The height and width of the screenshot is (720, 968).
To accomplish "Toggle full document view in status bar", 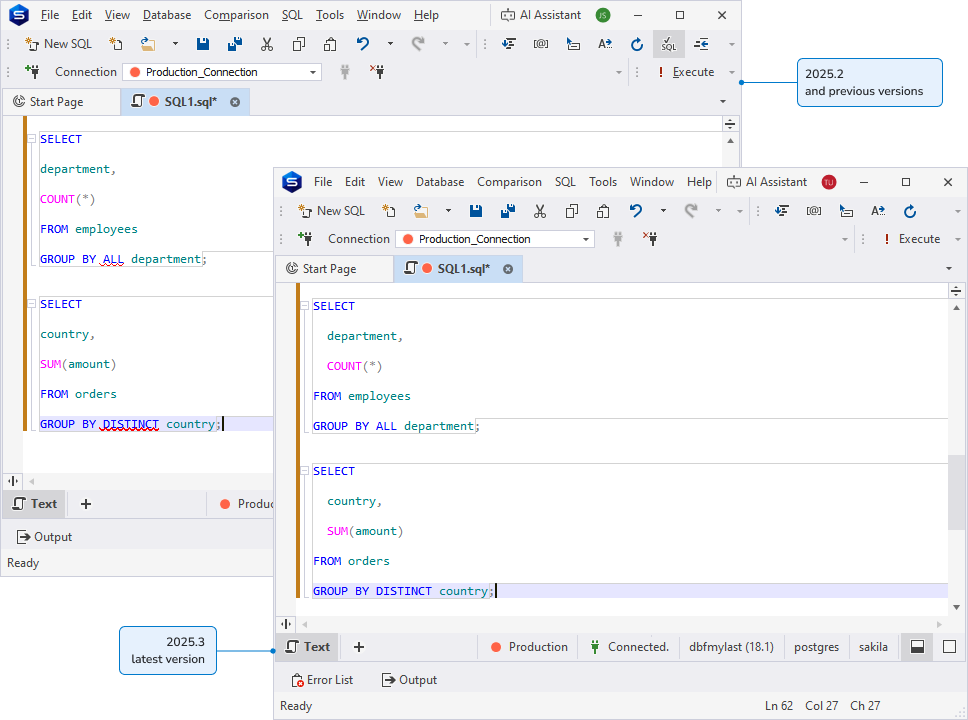I will tap(948, 647).
